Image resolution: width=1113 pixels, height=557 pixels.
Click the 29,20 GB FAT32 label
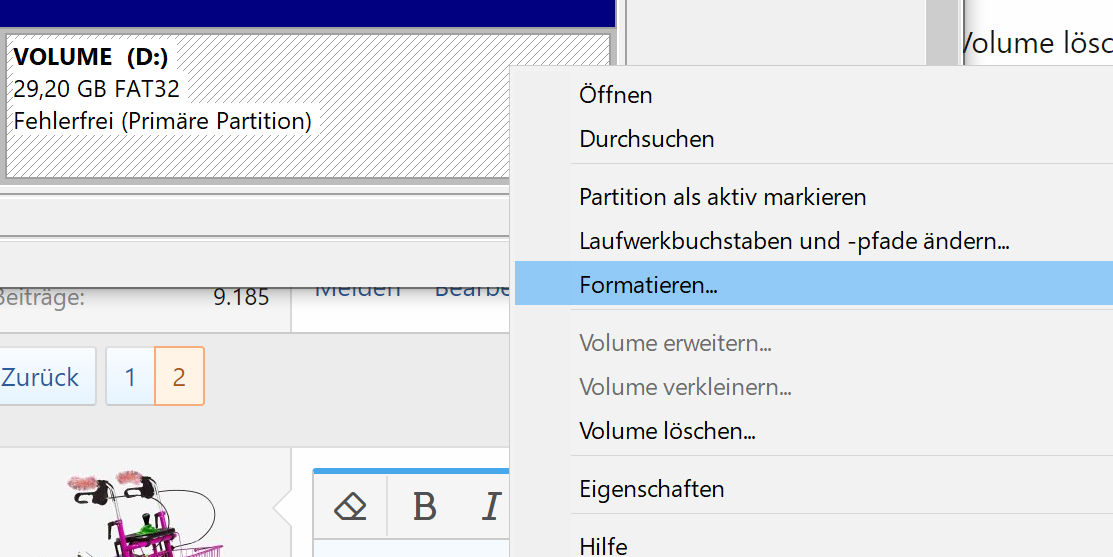pos(97,89)
